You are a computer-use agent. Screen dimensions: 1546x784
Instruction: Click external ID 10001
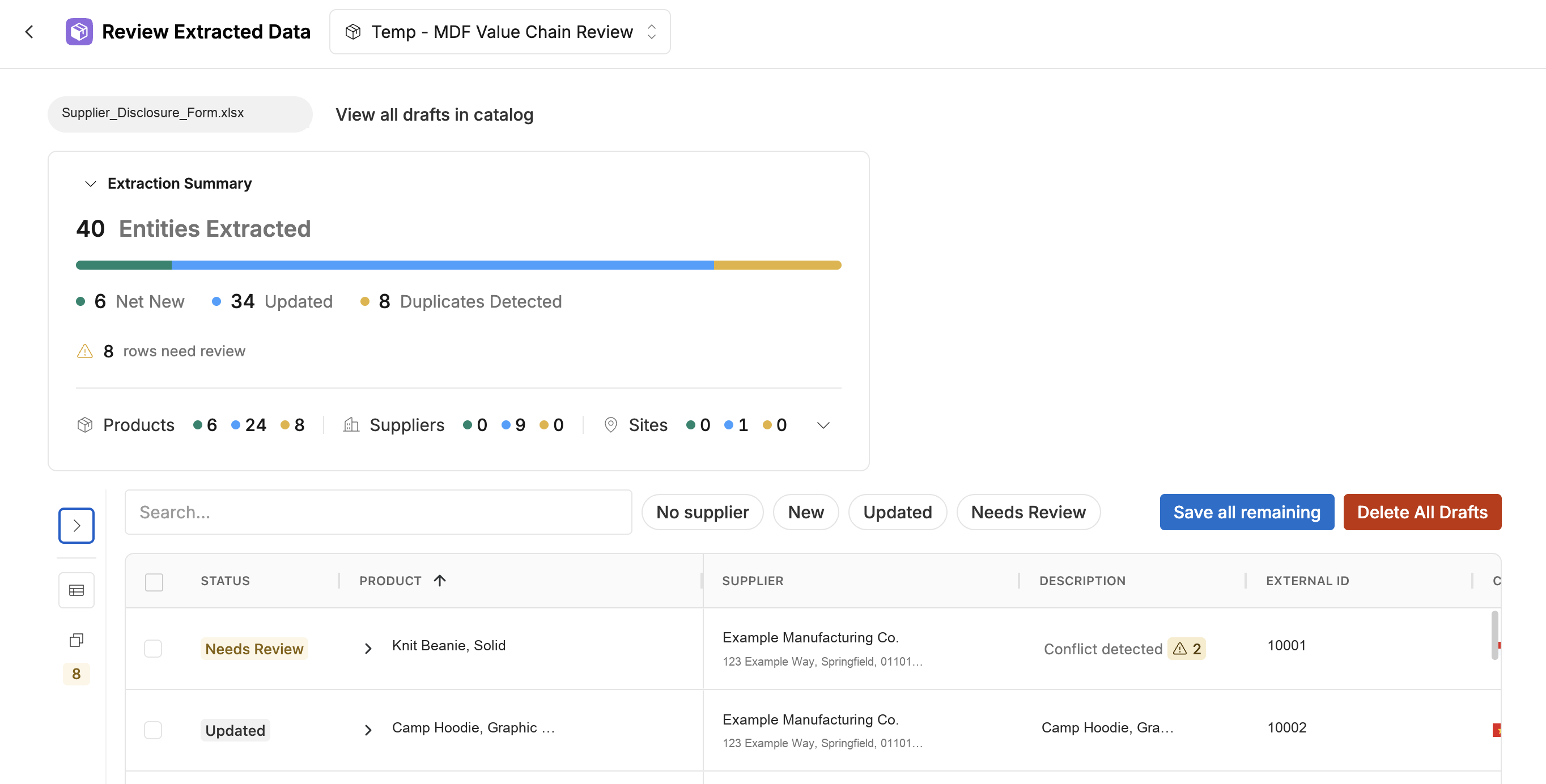(x=1286, y=645)
